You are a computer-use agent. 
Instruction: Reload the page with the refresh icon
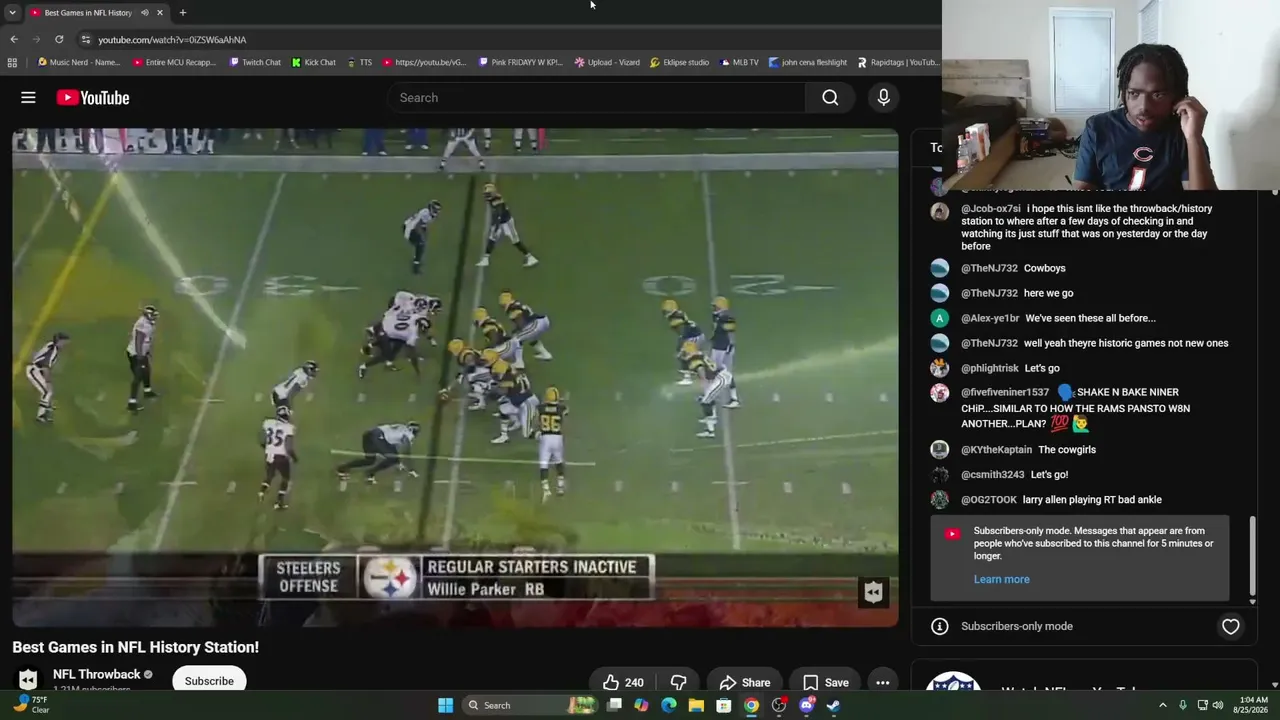point(59,39)
